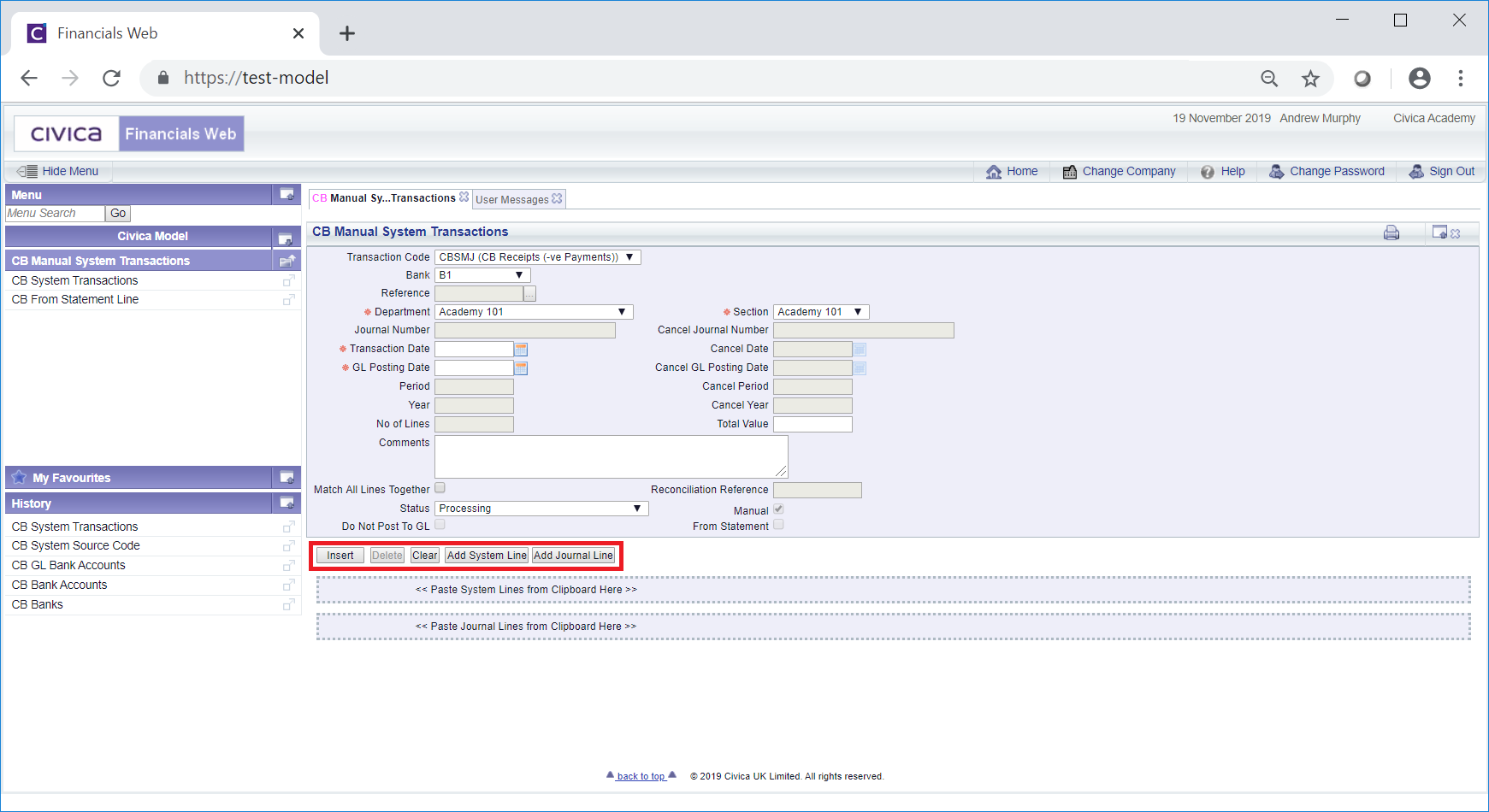
Task: Open a new browser tab
Action: (346, 33)
